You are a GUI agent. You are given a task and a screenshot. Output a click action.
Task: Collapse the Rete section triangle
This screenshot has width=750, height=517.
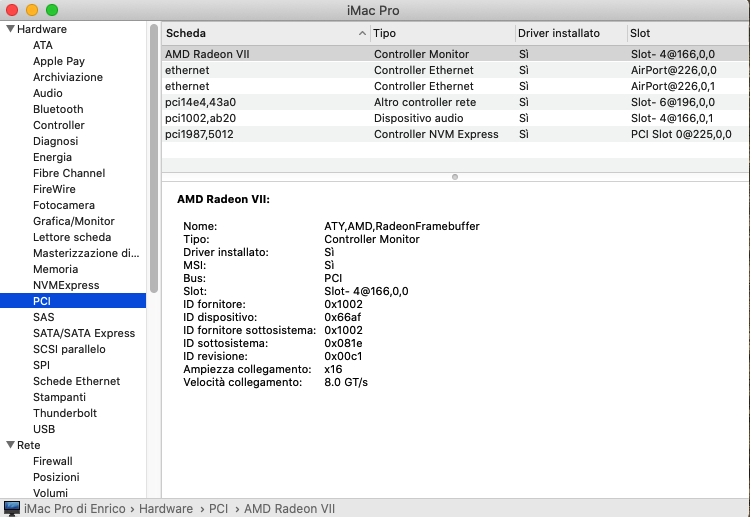coord(10,445)
